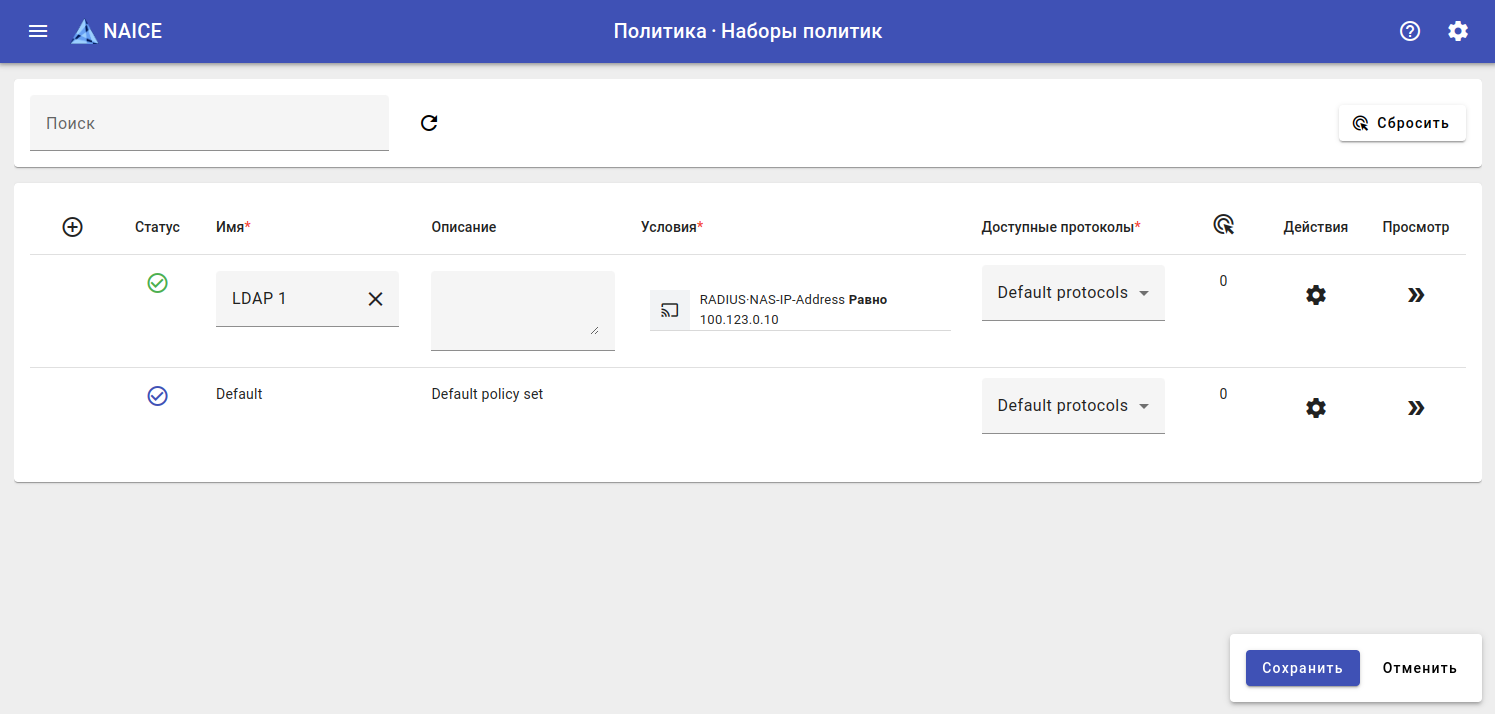Clear the LDAP 1 name field

(375, 298)
